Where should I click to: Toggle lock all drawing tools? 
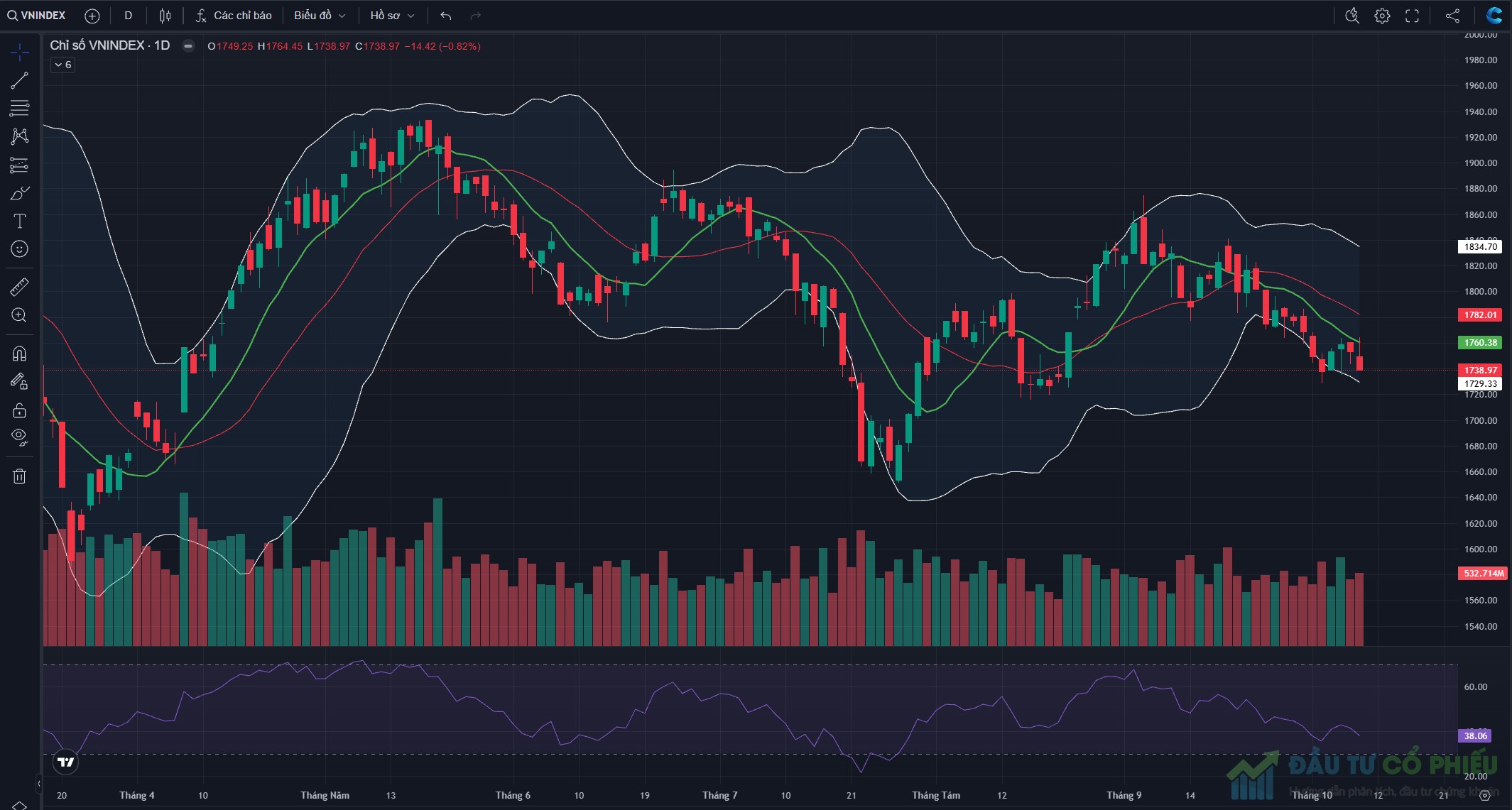20,410
